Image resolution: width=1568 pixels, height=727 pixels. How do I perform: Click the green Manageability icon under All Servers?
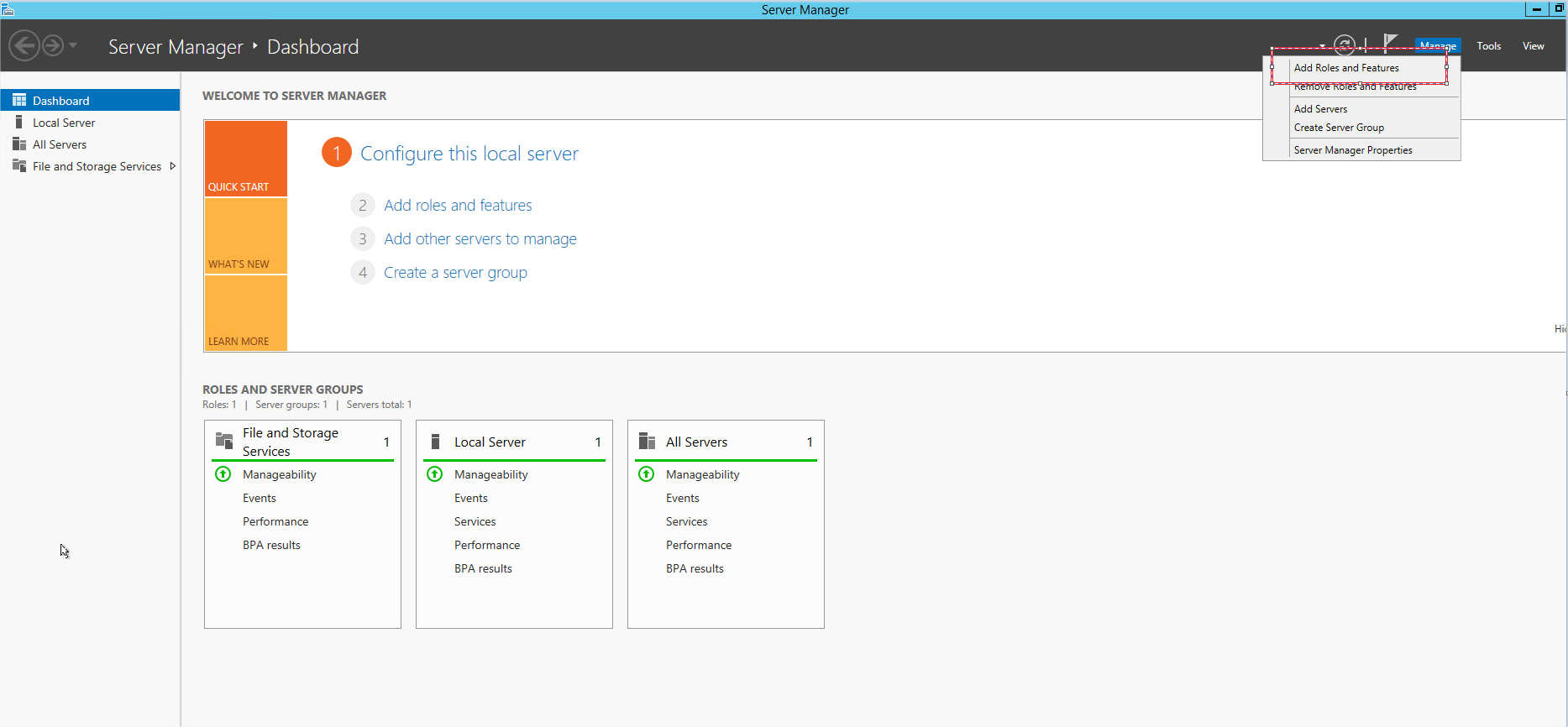pyautogui.click(x=647, y=474)
